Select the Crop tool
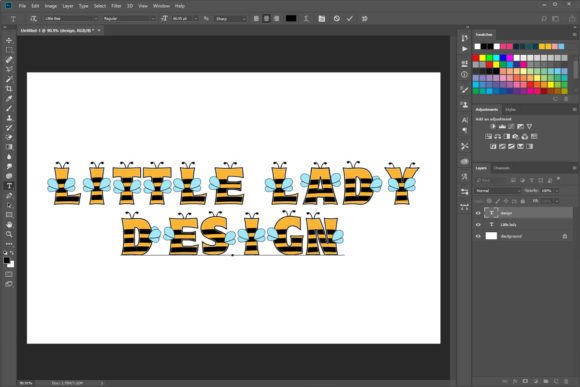The width and height of the screenshot is (580, 387). pos(9,89)
